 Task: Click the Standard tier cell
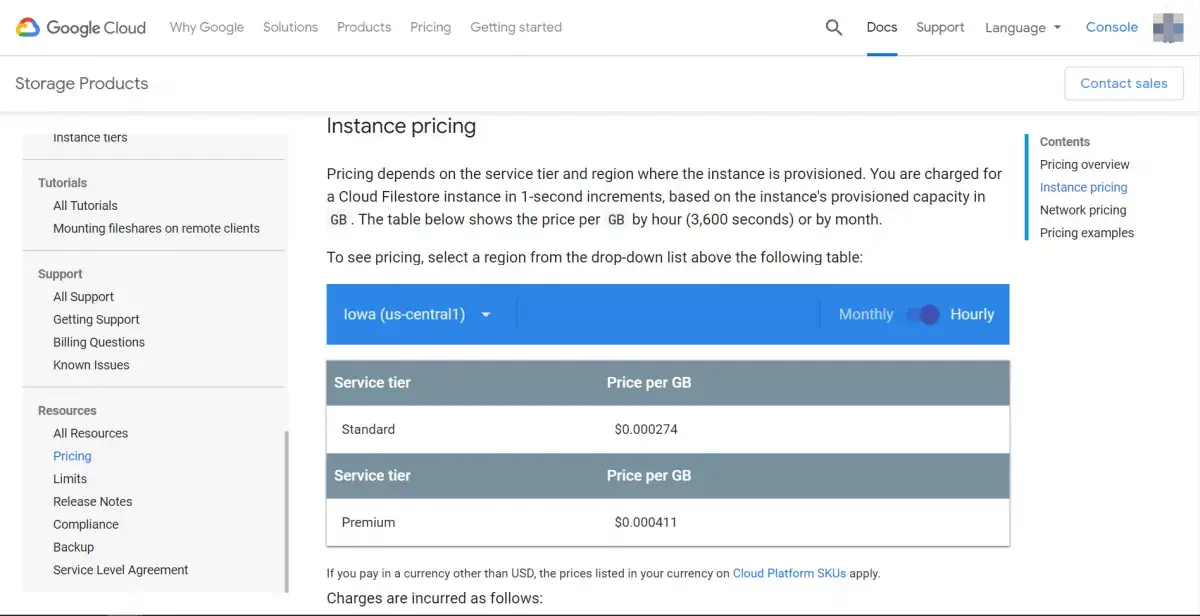[368, 430]
